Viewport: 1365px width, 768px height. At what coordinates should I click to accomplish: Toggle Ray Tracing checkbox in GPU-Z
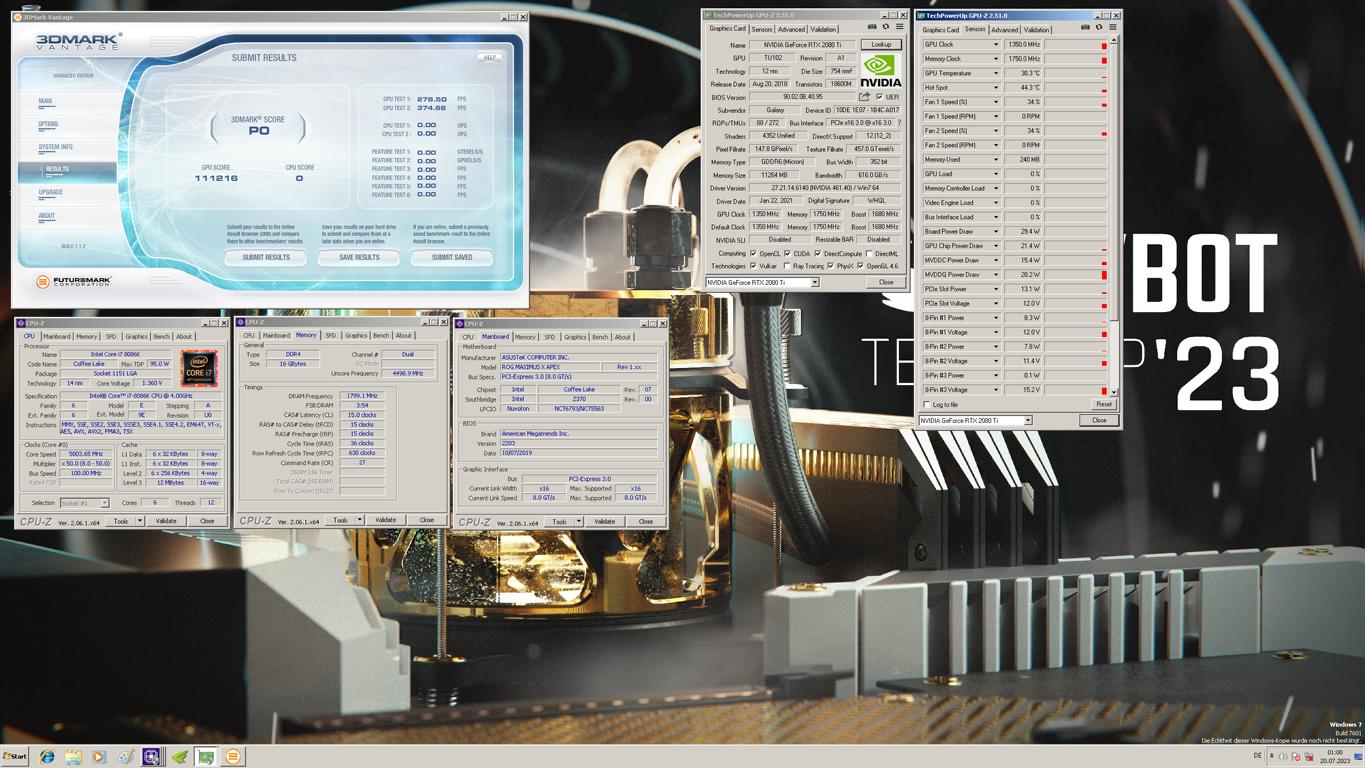788,266
